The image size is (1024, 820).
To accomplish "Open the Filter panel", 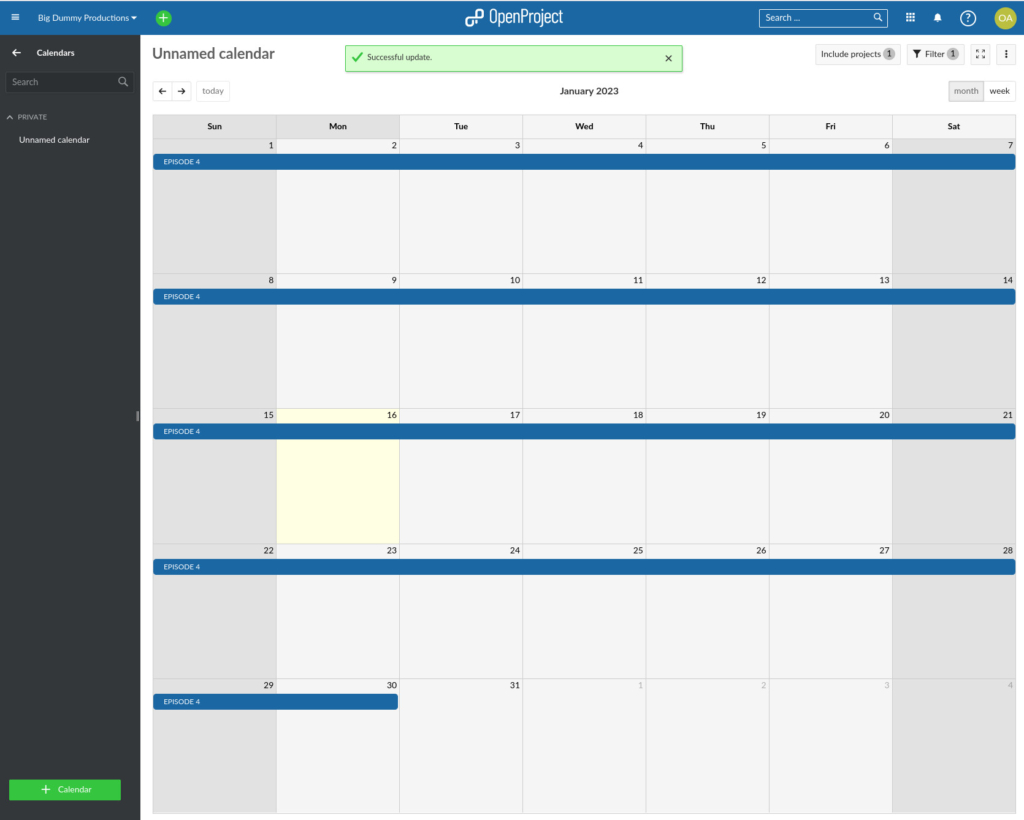I will [x=935, y=53].
